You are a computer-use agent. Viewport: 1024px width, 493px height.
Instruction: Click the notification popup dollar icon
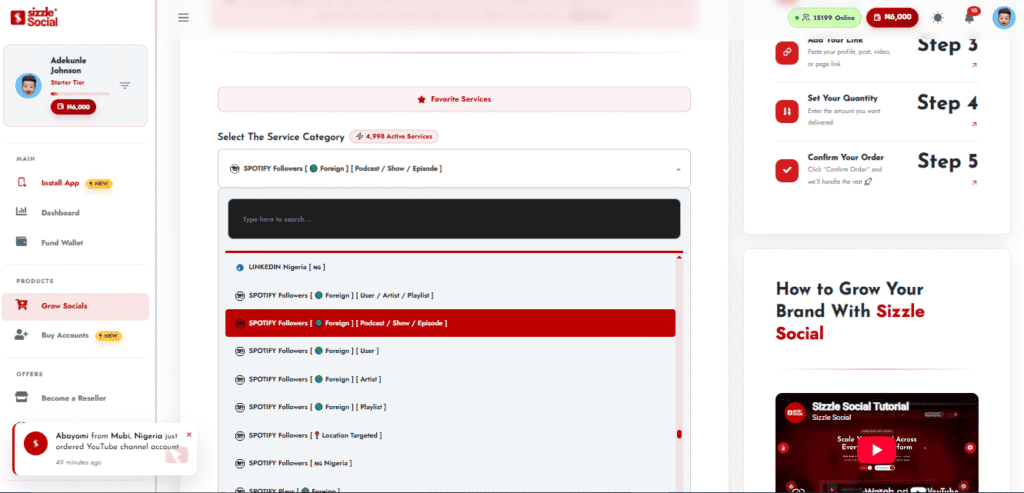click(x=36, y=443)
